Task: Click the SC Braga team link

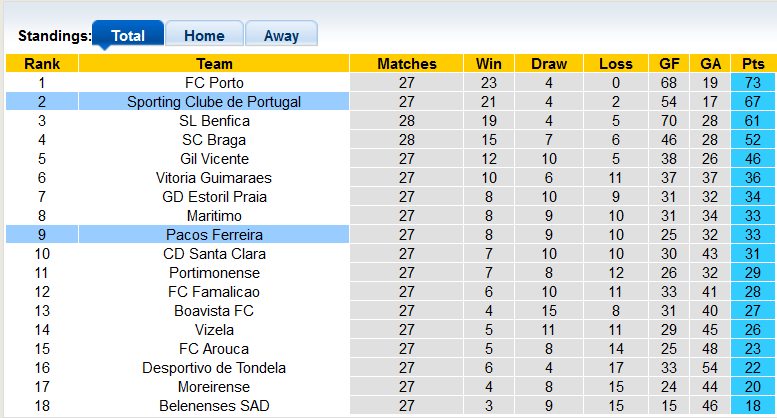Action: pos(214,140)
